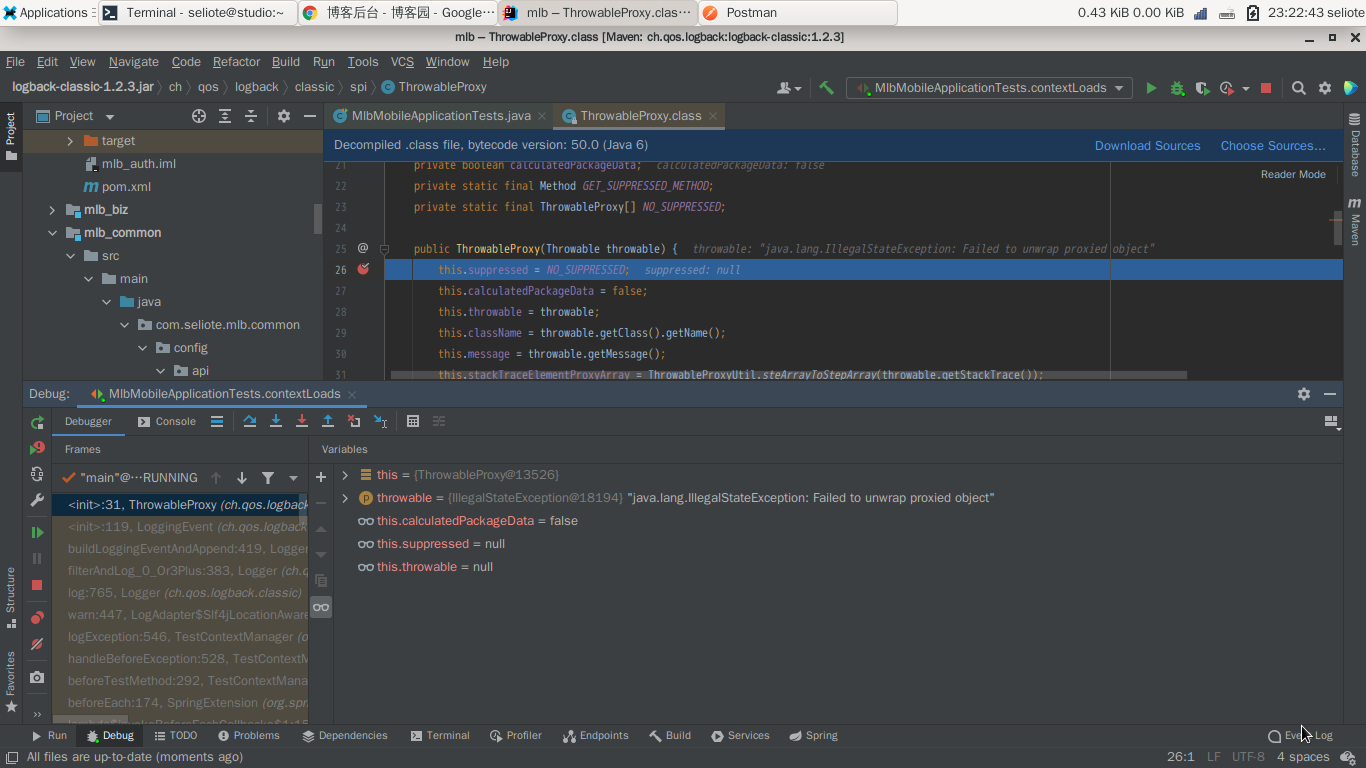
Task: Toggle Database tool window
Action: (1355, 146)
